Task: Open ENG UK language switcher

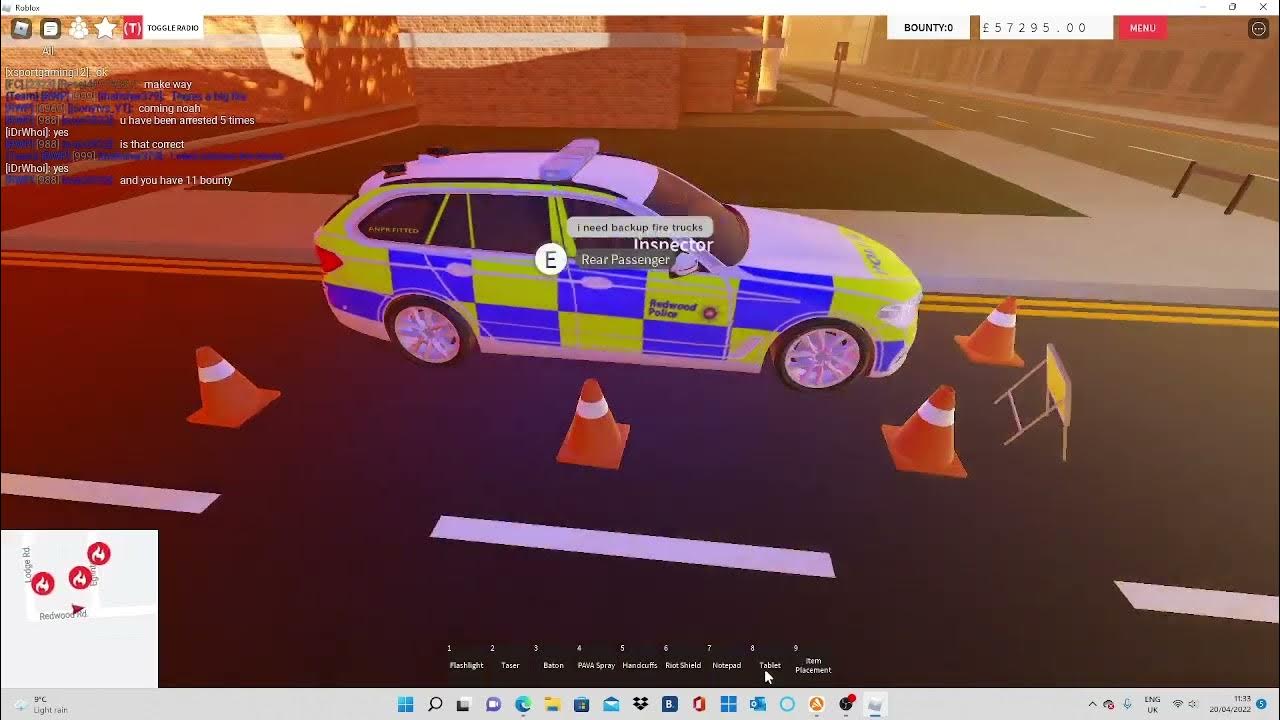Action: (1152, 704)
